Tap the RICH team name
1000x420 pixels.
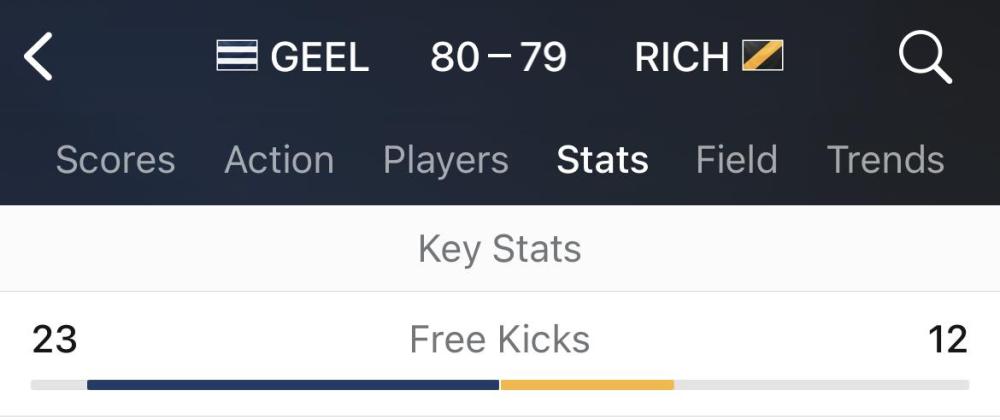pyautogui.click(x=682, y=57)
